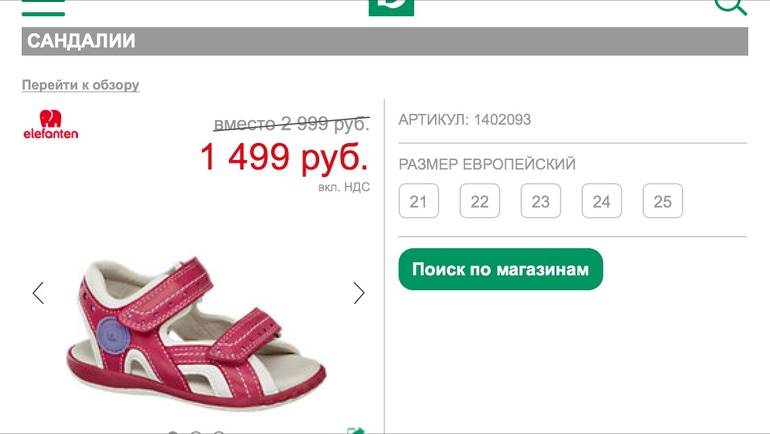The height and width of the screenshot is (434, 770).
Task: Click the green Deichmann logo
Action: coord(391,7)
